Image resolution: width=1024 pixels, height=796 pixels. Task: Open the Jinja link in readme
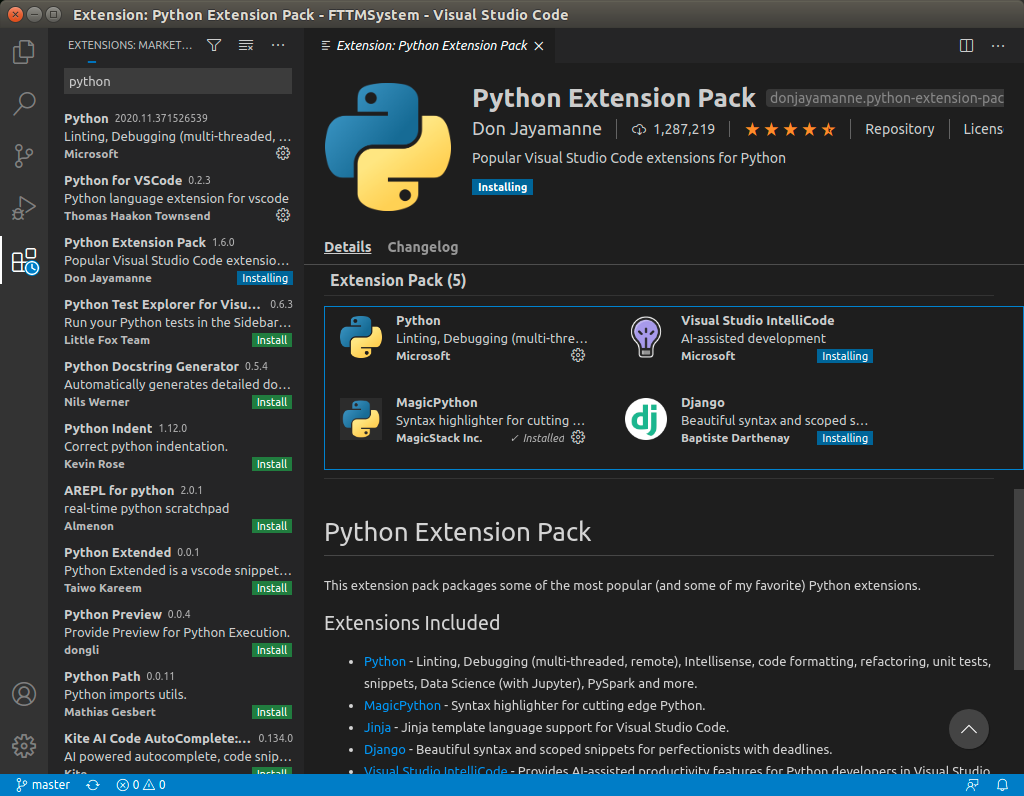377,727
